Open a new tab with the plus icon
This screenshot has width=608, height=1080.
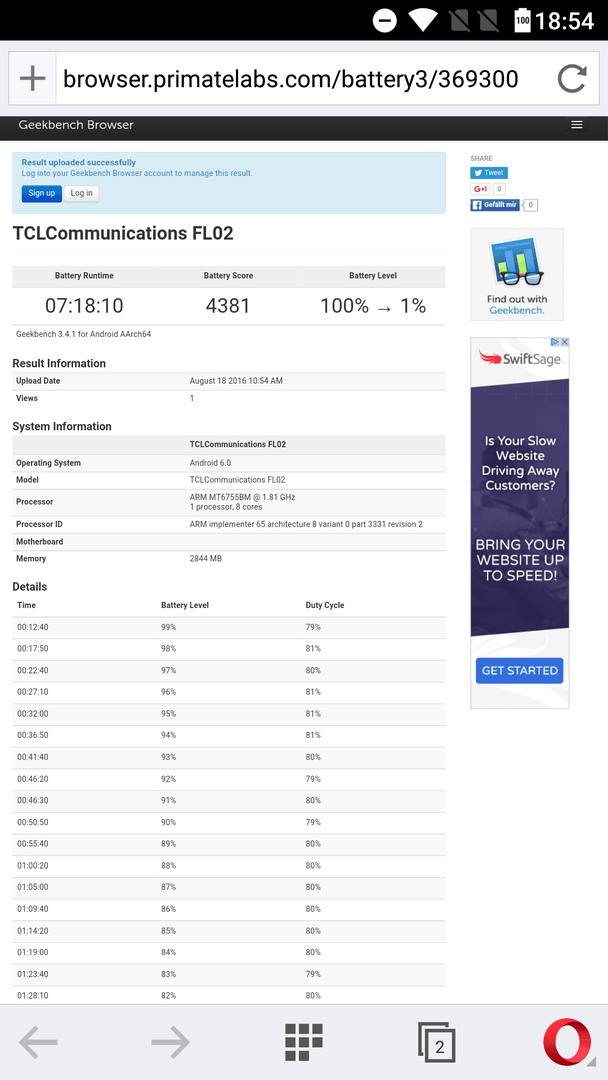click(x=32, y=79)
